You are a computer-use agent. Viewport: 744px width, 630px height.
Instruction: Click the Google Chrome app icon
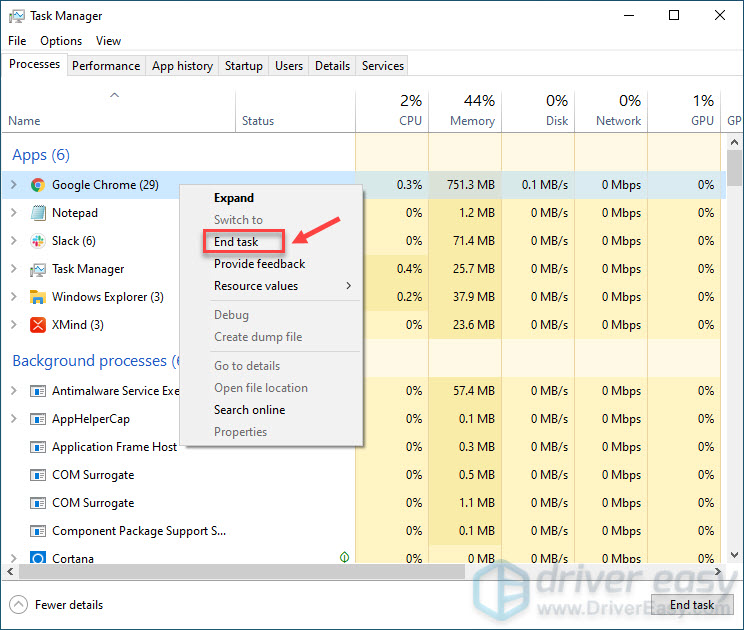pos(38,185)
